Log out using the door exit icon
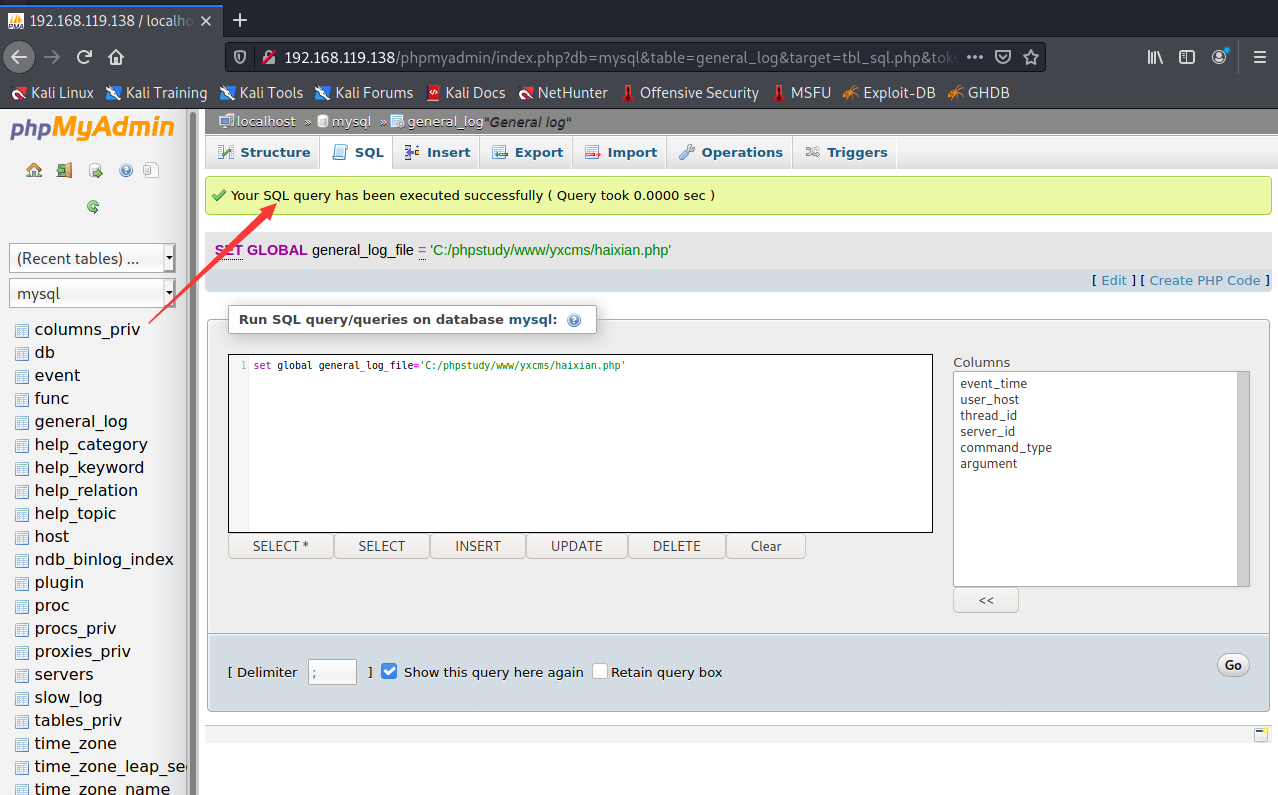 64,170
